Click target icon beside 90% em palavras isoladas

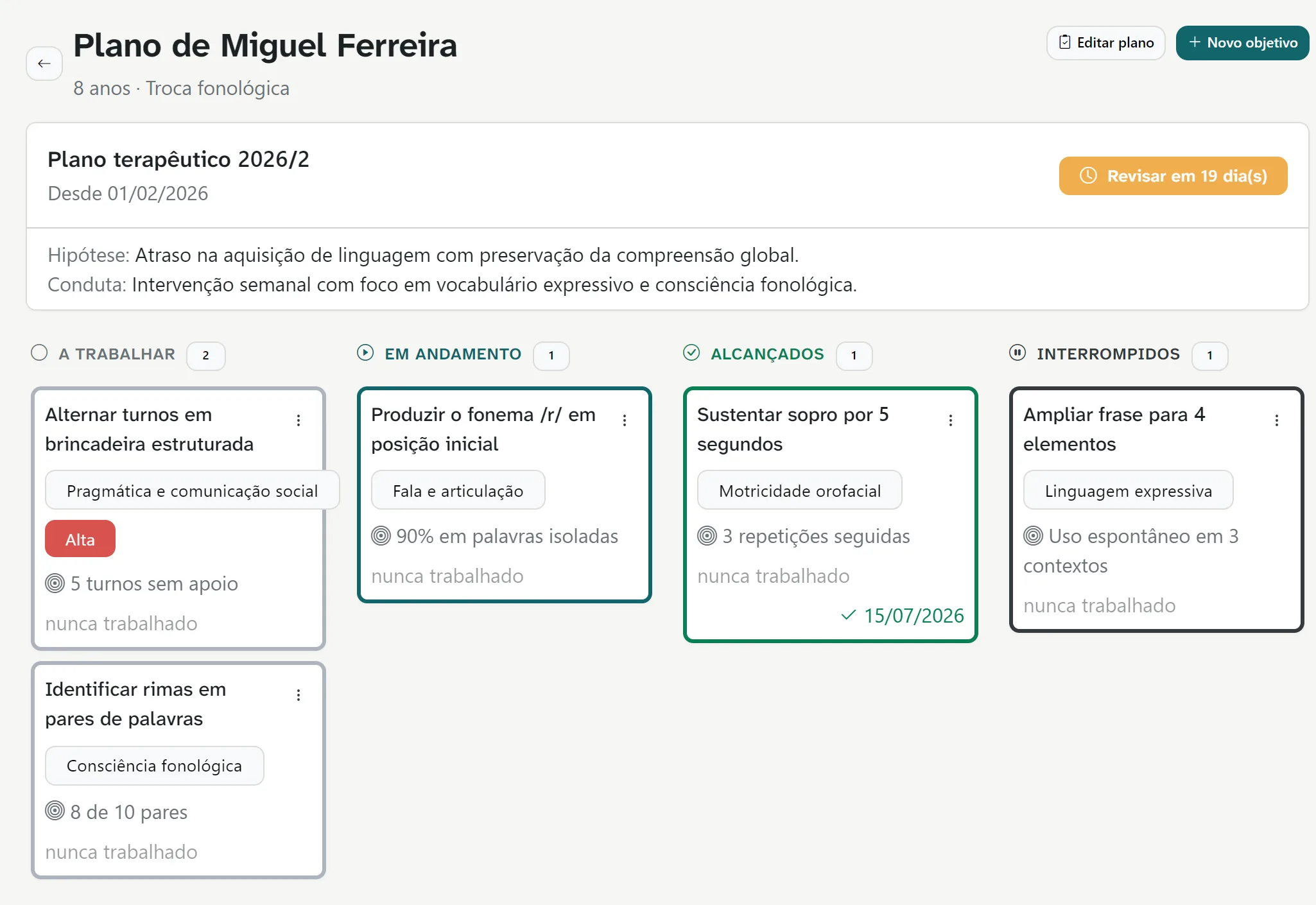[x=381, y=536]
